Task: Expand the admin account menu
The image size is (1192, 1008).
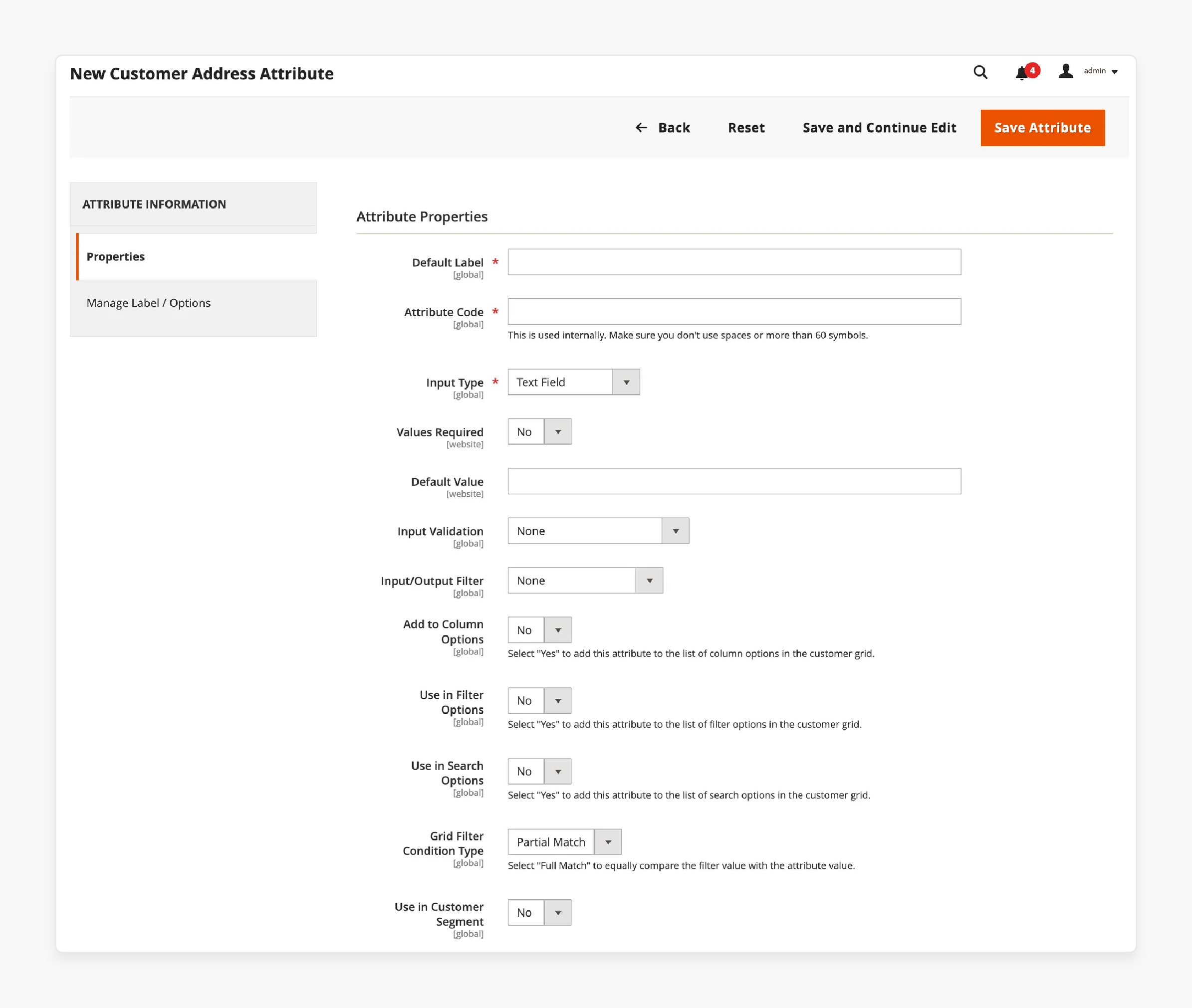Action: [x=1100, y=71]
